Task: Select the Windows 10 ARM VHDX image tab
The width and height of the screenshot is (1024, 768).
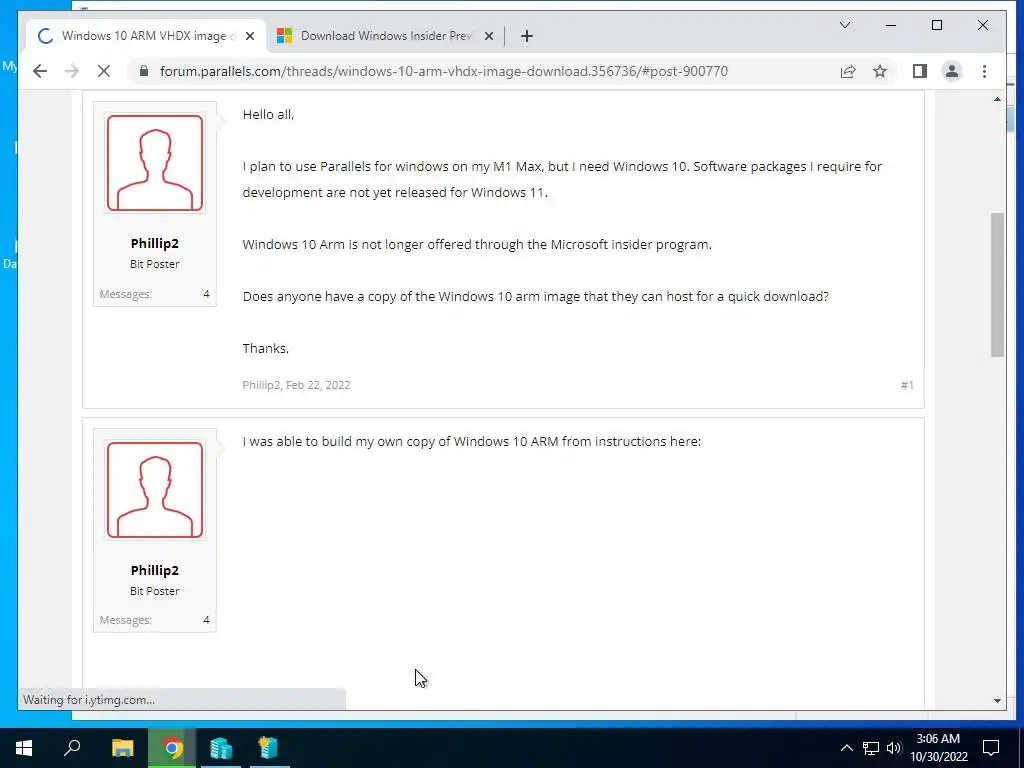Action: click(x=146, y=36)
